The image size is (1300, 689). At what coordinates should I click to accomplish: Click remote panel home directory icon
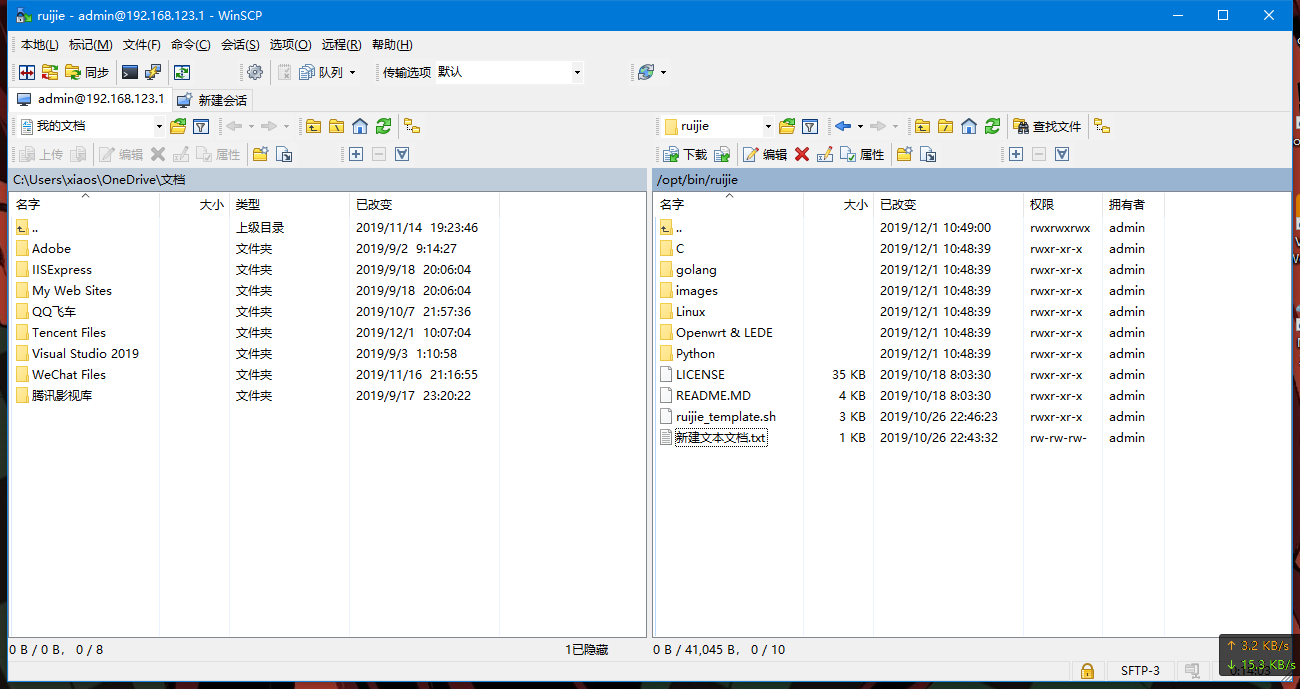pos(968,126)
